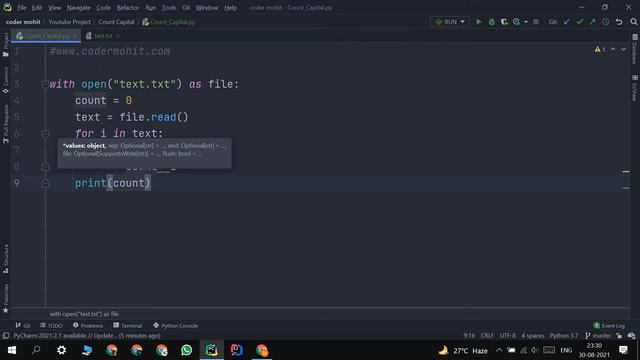Screen dimensions: 640x360
Task: Open the UTF-8 encoding selector
Action: coord(508,336)
